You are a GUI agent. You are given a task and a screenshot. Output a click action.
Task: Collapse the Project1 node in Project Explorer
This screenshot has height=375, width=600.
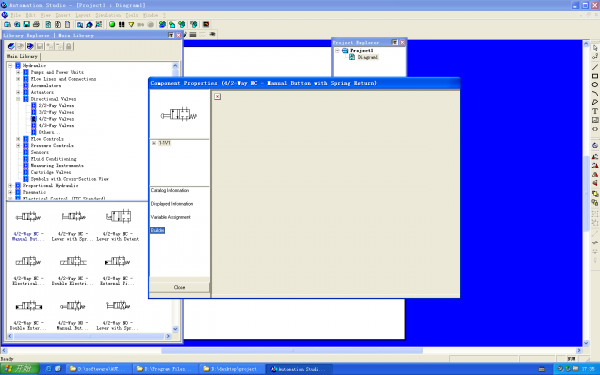coord(337,51)
